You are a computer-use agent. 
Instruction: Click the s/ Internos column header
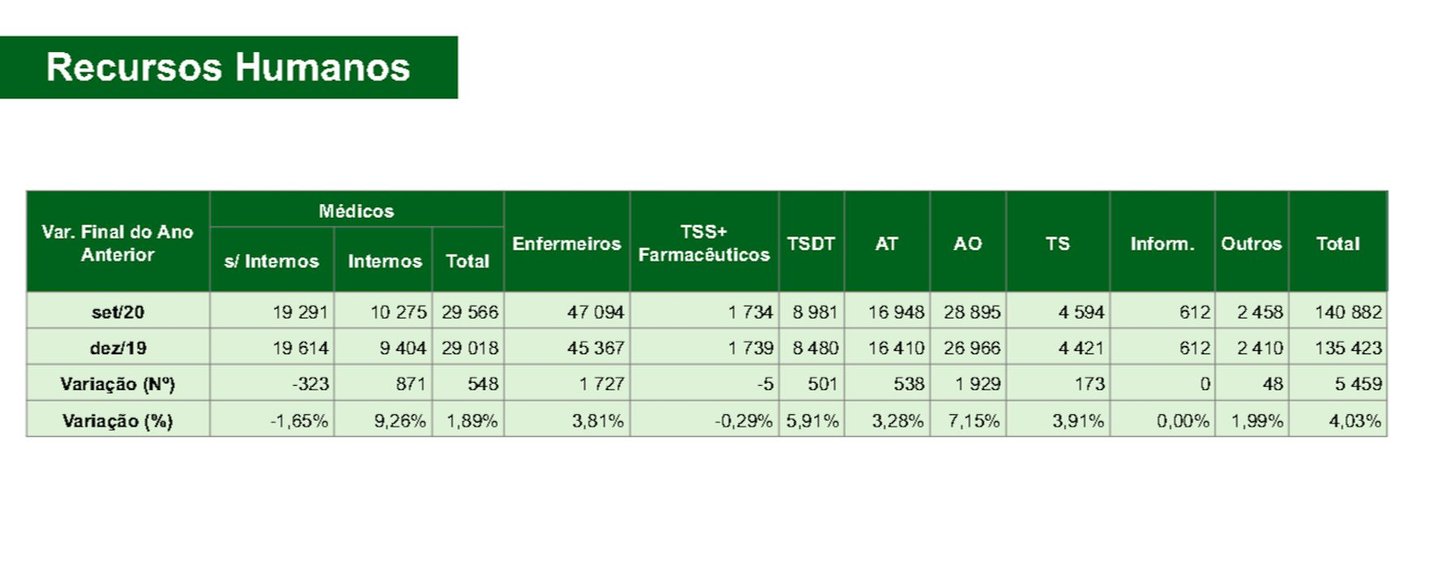tap(272, 260)
